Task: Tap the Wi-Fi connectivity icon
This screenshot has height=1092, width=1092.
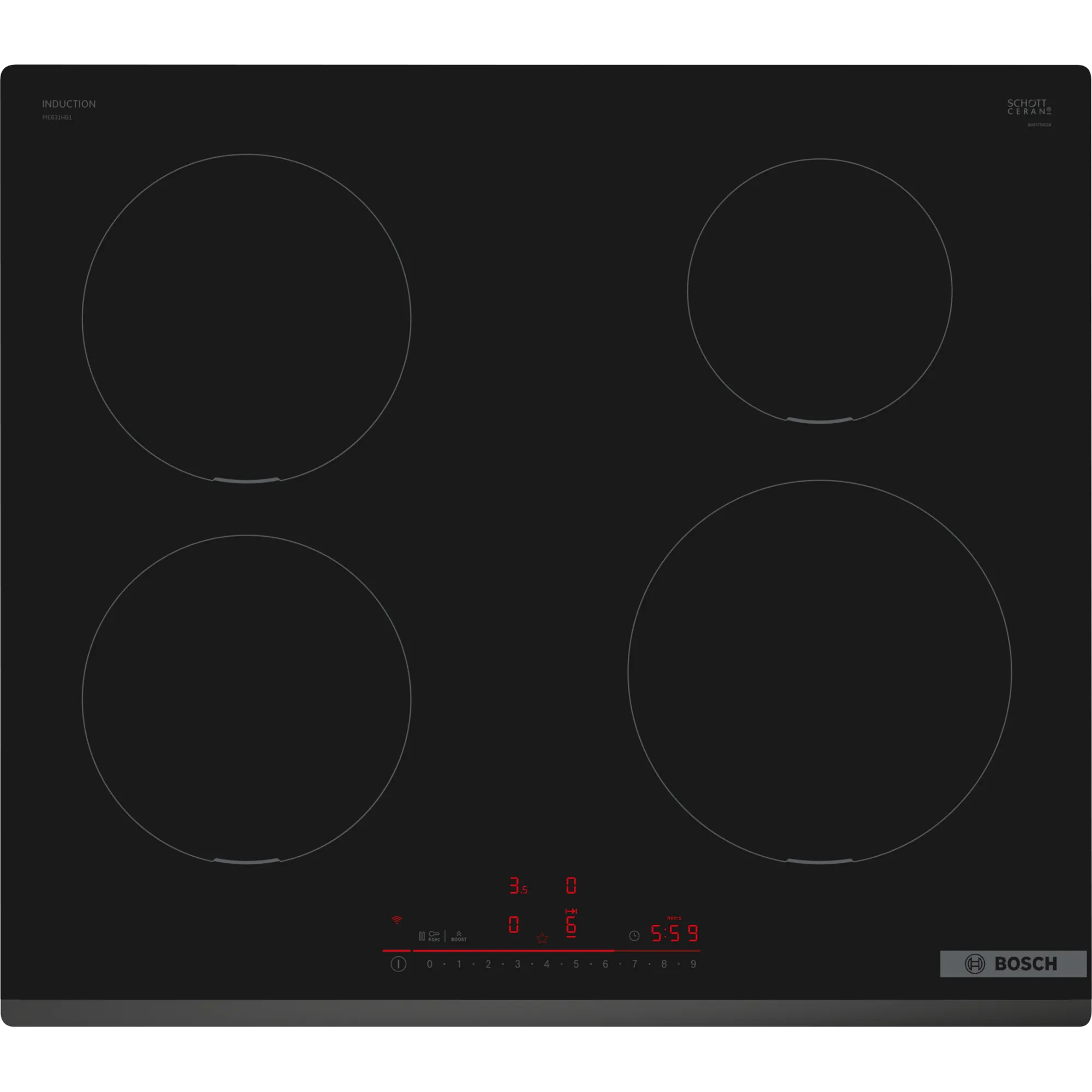Action: point(397,921)
